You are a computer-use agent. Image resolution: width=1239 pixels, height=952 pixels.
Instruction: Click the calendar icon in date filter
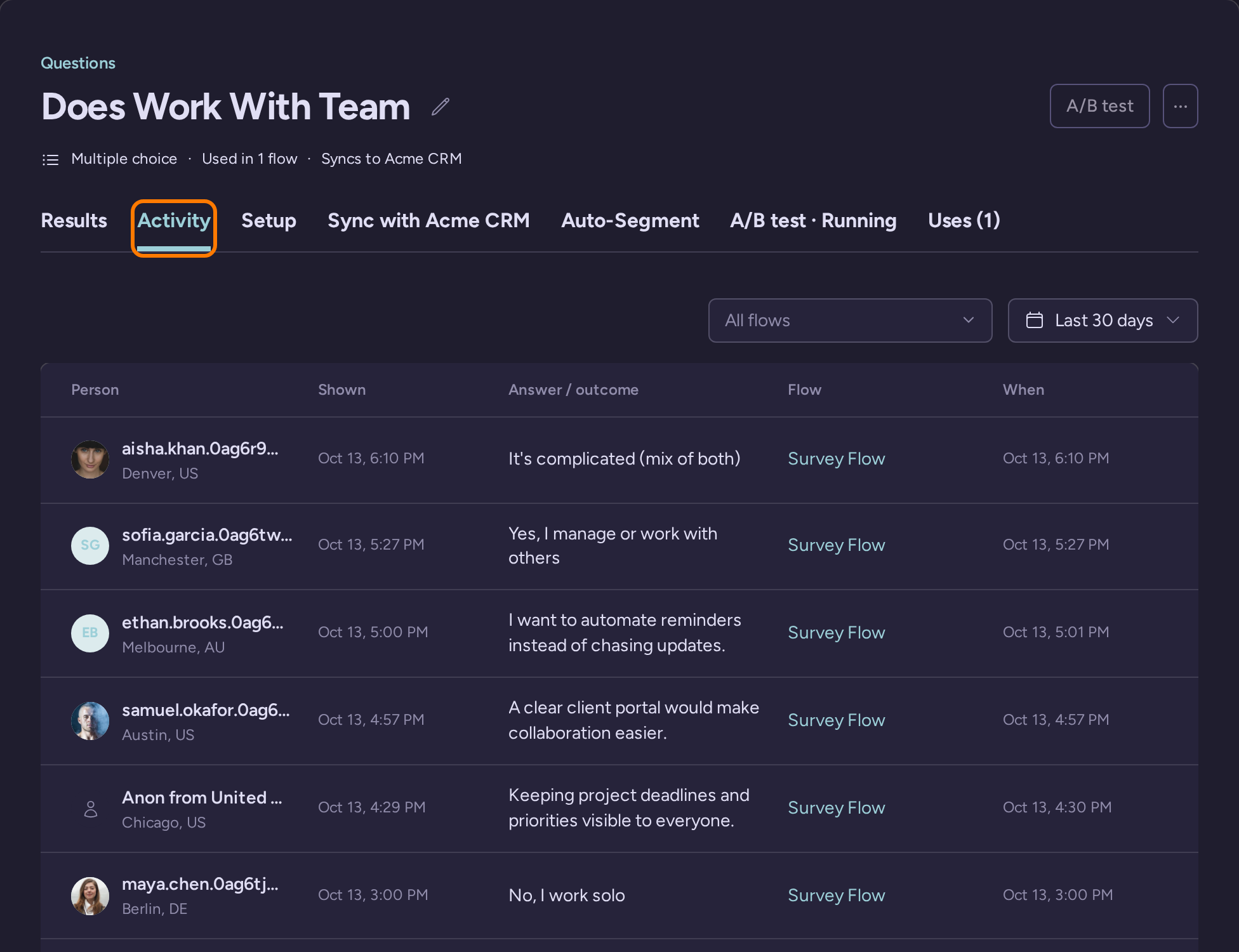[1035, 321]
